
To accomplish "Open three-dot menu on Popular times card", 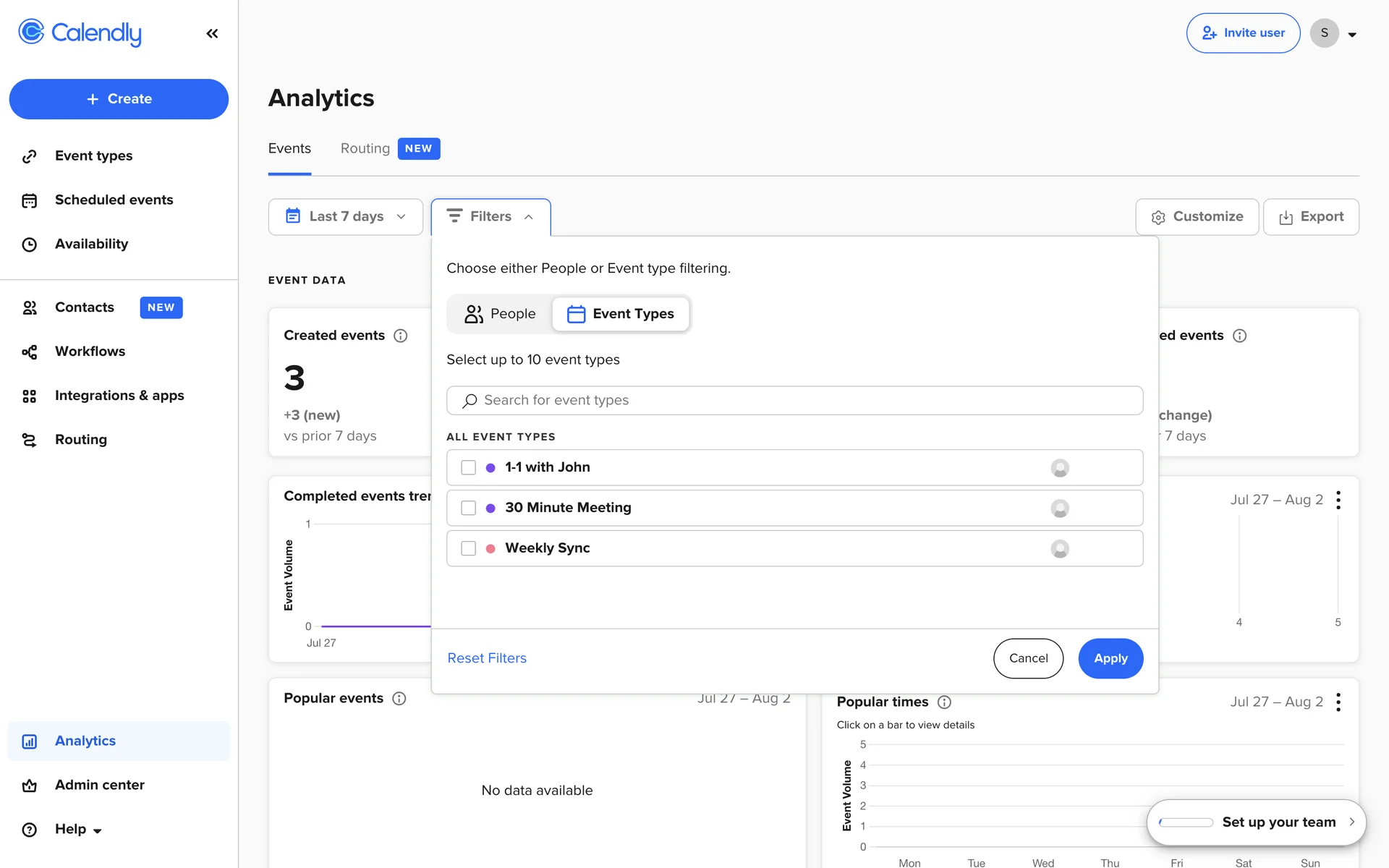I will point(1338,702).
